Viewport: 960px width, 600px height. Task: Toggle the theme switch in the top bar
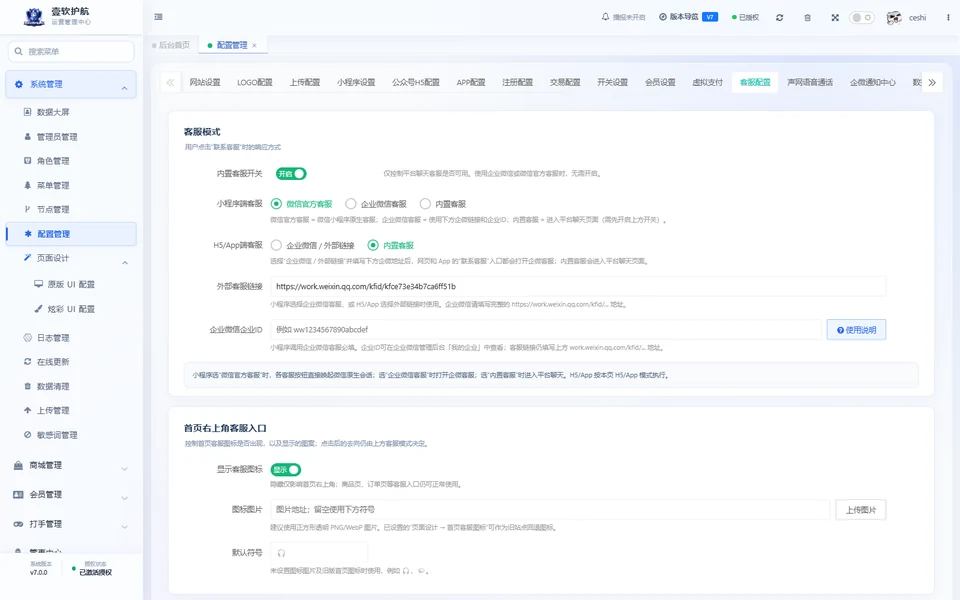[861, 18]
